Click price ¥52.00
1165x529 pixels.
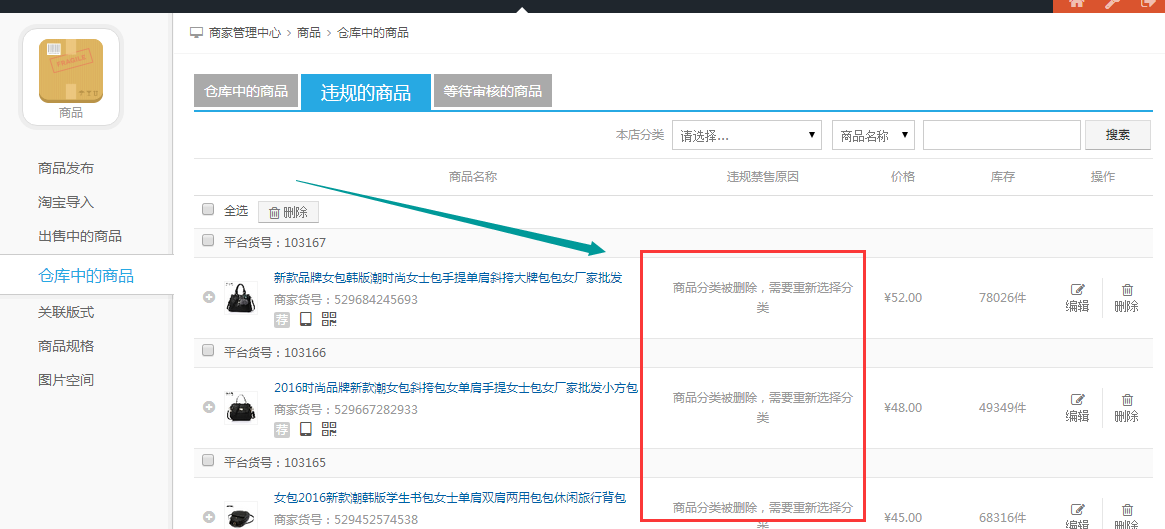903,298
